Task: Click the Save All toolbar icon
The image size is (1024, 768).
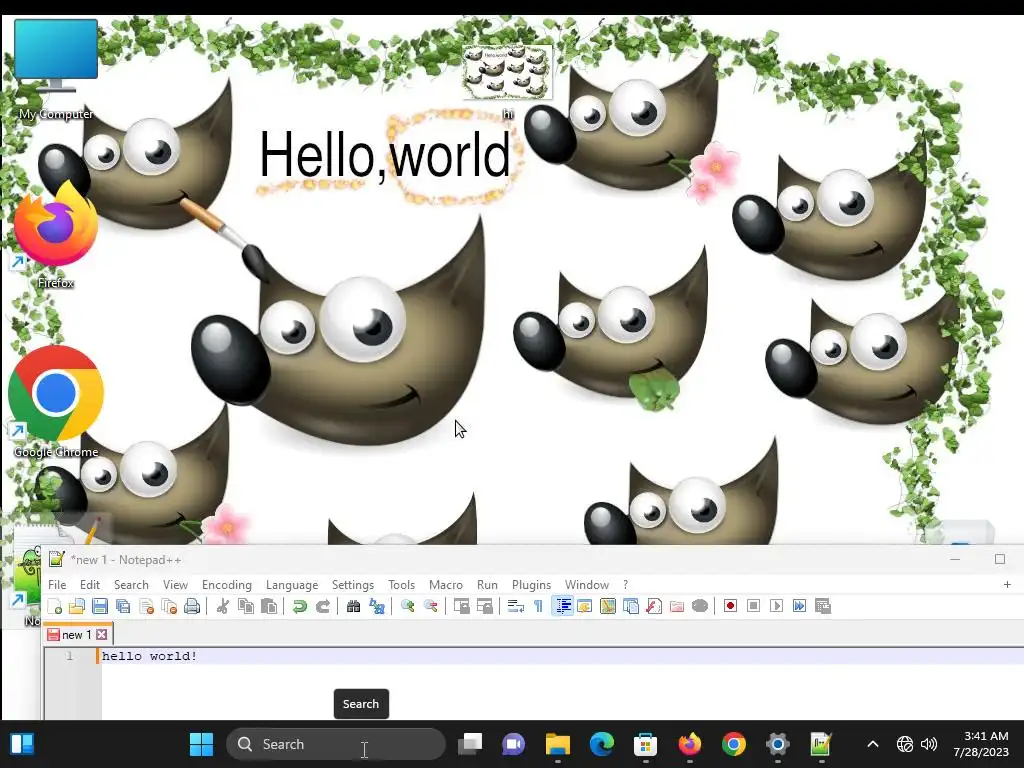Action: pyautogui.click(x=123, y=607)
